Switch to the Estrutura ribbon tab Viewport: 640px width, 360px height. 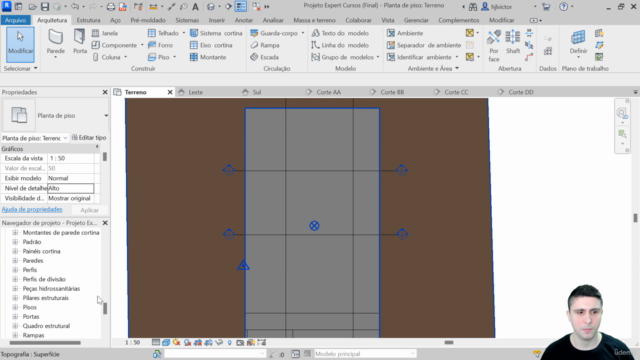(88, 20)
